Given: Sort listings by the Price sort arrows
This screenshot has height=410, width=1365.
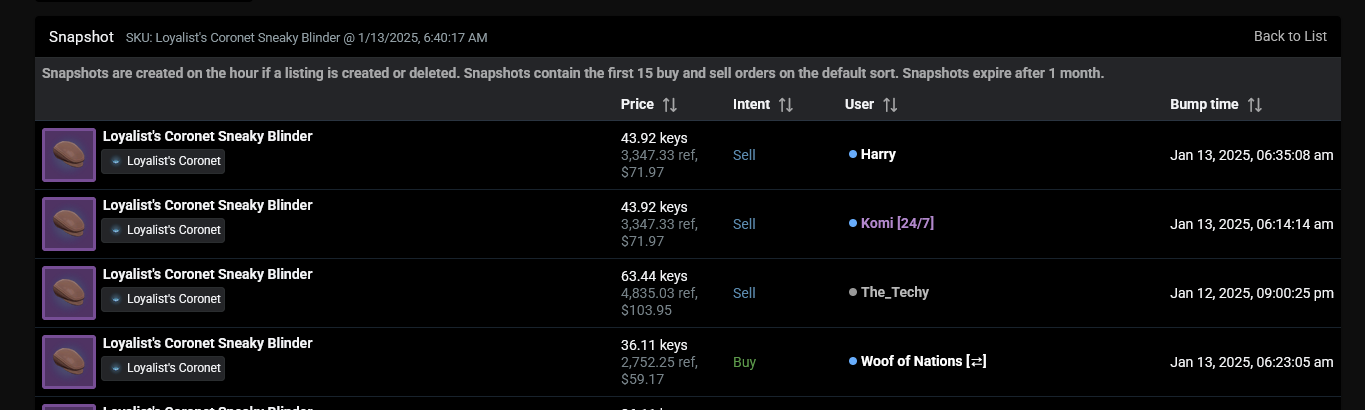Looking at the screenshot, I should (x=670, y=105).
